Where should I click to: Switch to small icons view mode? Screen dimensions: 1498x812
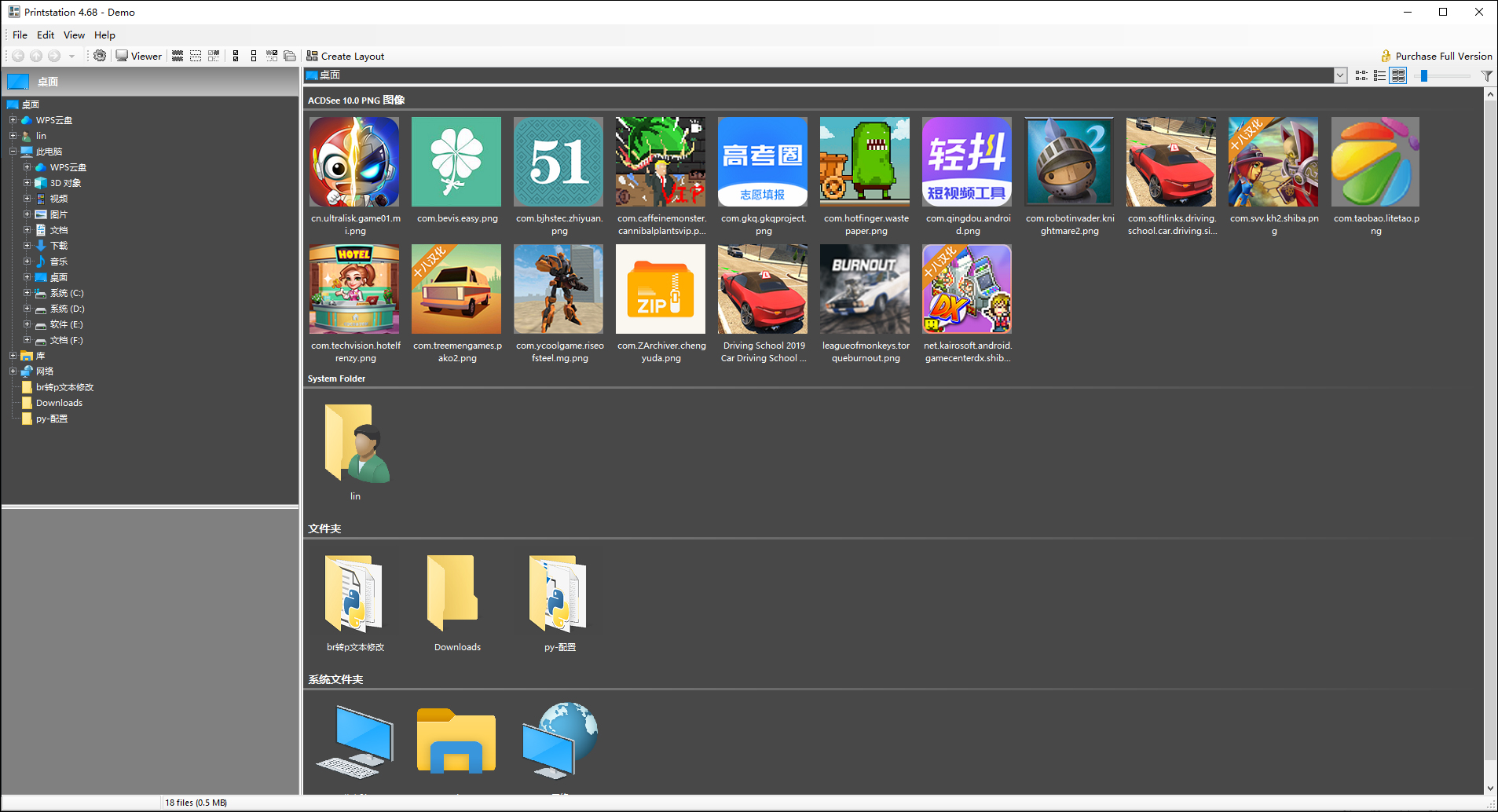coord(1361,75)
